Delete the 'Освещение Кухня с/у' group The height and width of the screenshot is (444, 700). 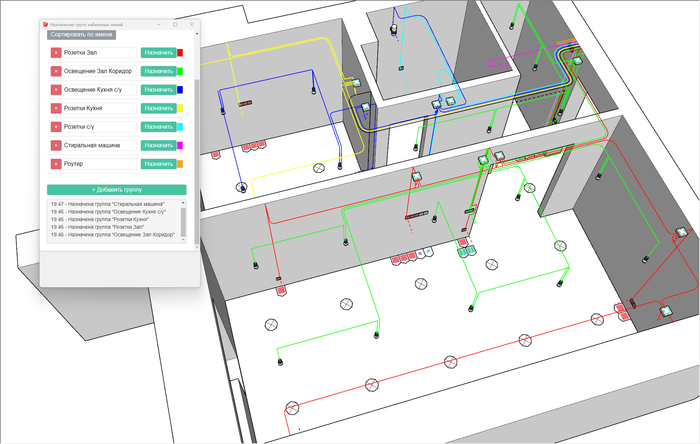coord(56,90)
